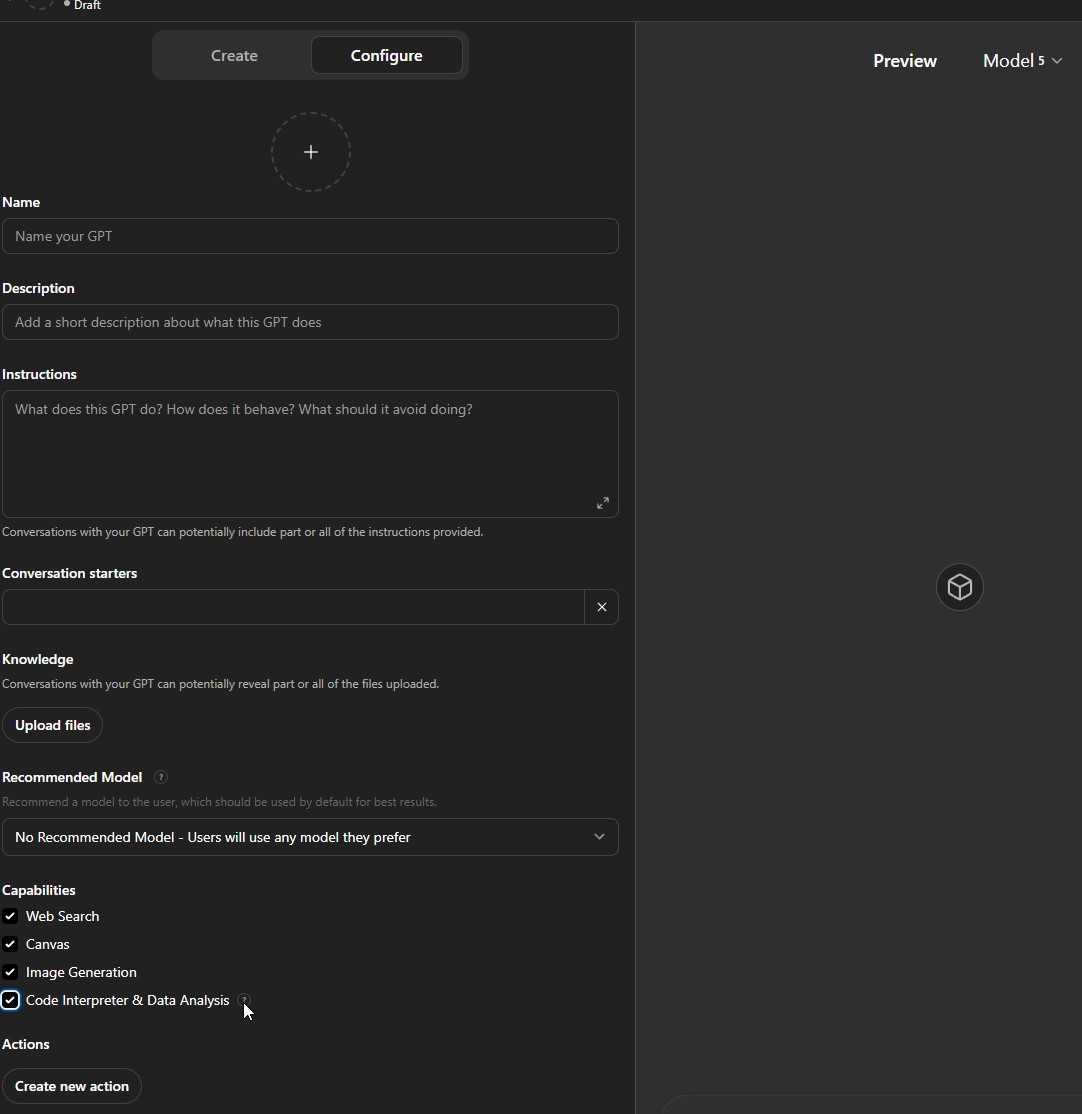The height and width of the screenshot is (1114, 1082).
Task: Switch to the Create tab
Action: 234,56
